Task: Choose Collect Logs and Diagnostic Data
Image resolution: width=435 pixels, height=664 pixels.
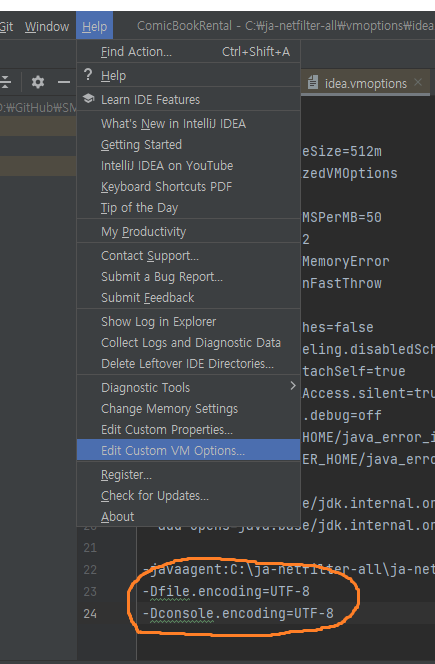Action: click(x=188, y=343)
